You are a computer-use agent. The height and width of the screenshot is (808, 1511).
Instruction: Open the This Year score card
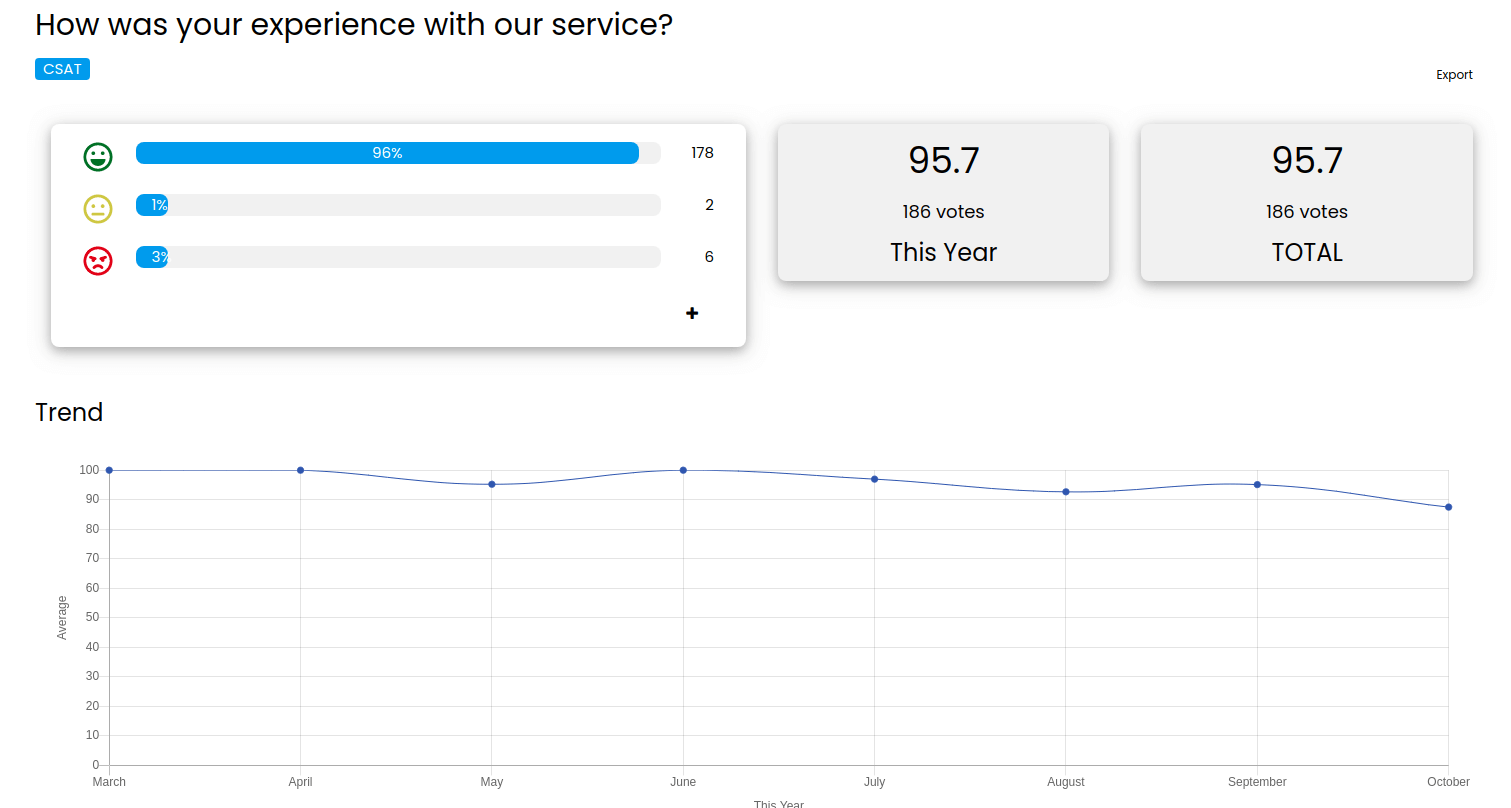tap(943, 203)
